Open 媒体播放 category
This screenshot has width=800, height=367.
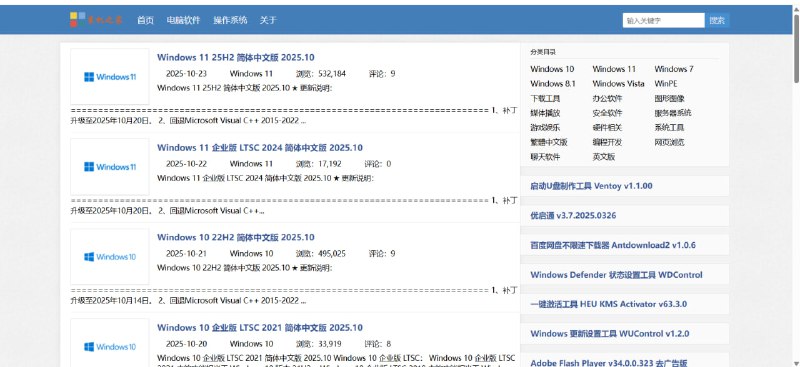pos(545,113)
